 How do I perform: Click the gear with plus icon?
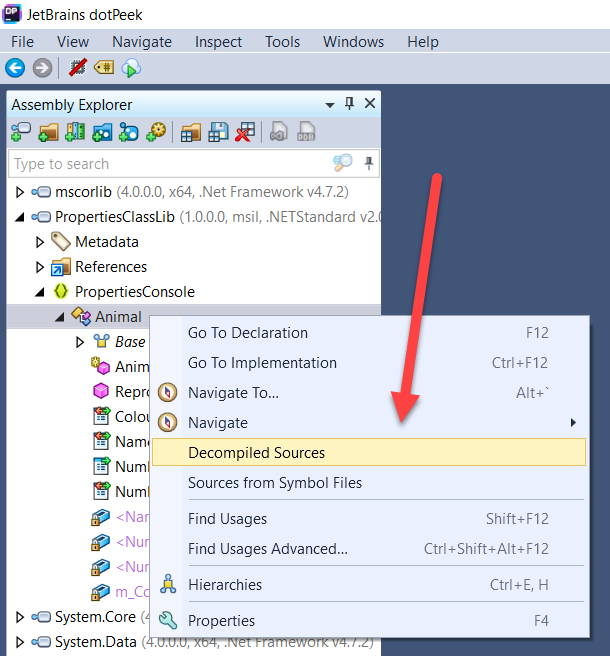(156, 132)
